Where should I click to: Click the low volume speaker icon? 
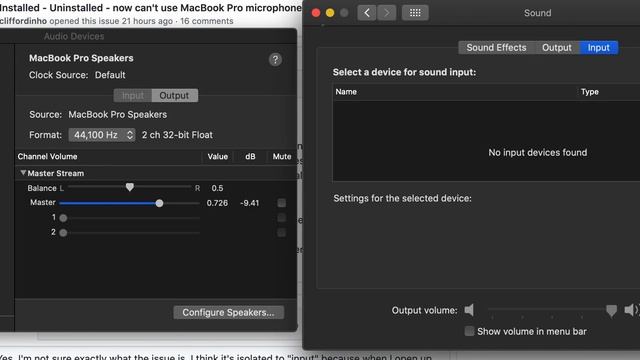(469, 310)
